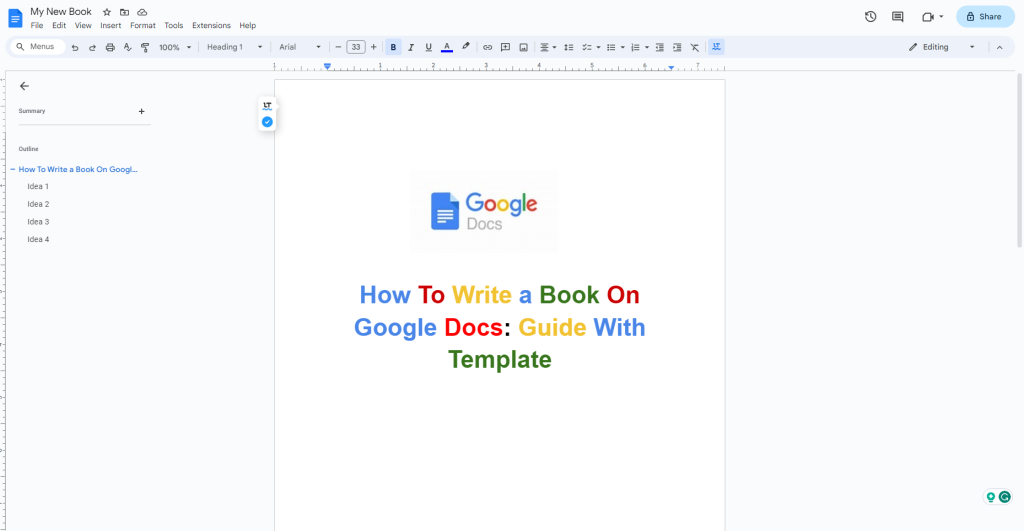Screen dimensions: 1024x531
Task: Open the Edit menu
Action: point(59,25)
